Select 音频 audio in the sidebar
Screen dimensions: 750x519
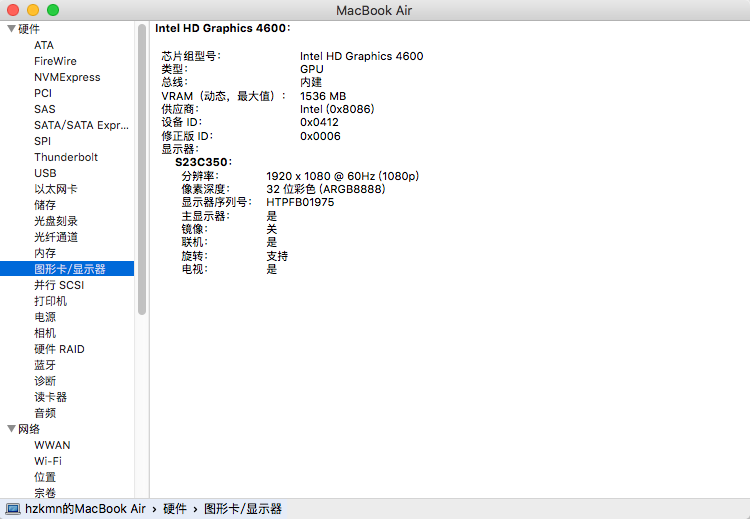[45, 413]
